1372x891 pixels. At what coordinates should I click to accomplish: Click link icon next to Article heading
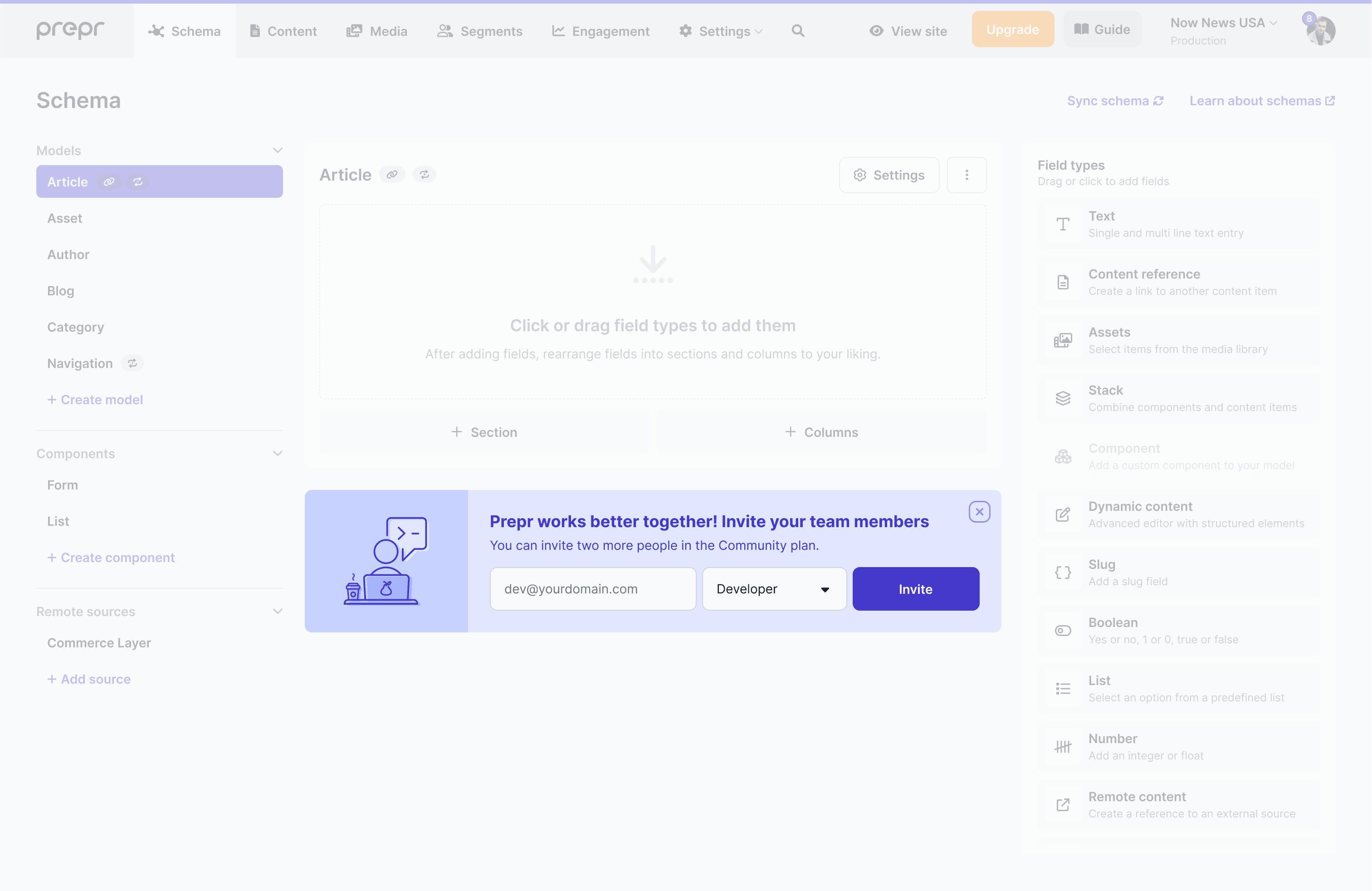392,175
